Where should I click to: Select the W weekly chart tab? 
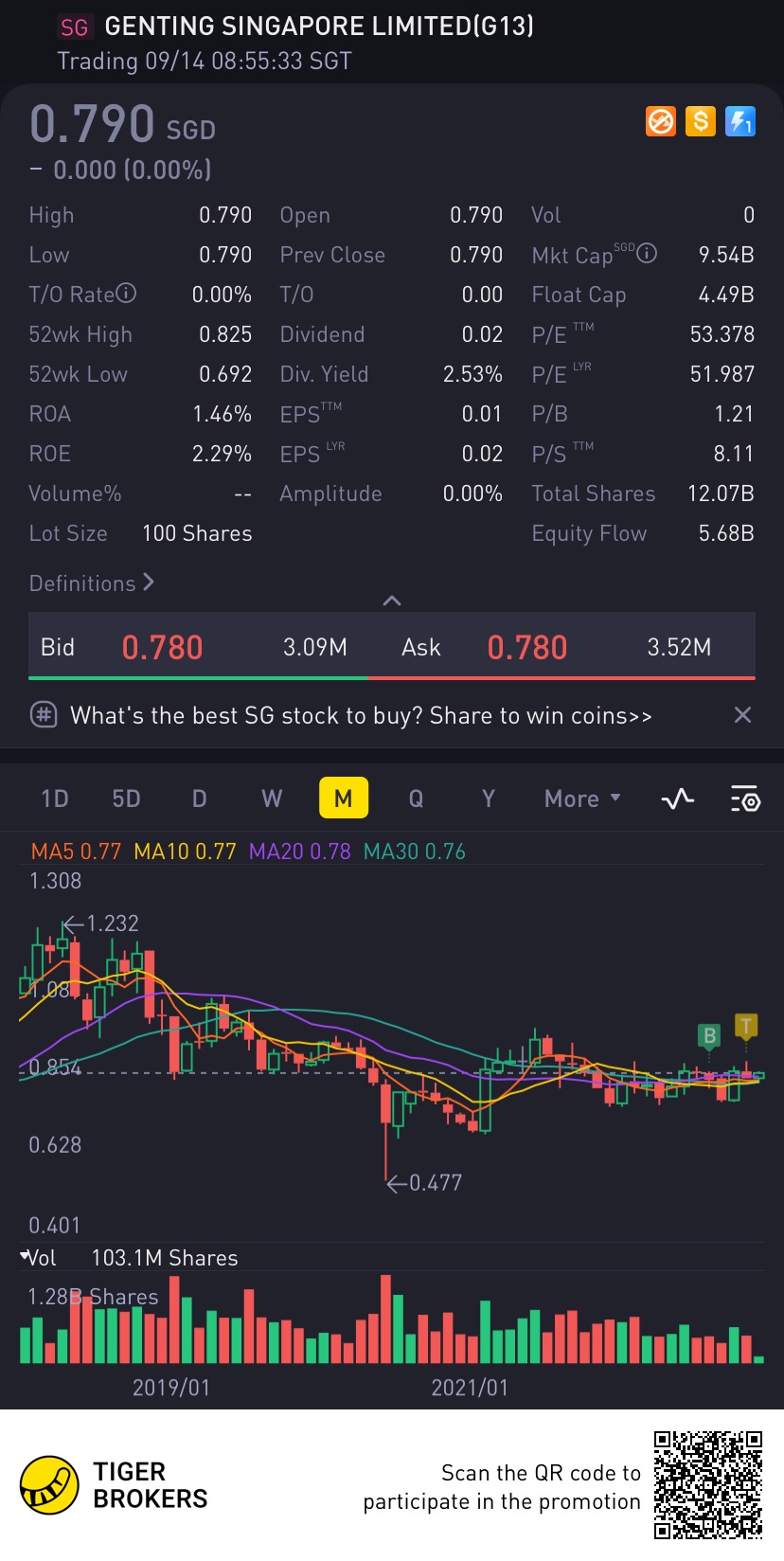point(272,798)
